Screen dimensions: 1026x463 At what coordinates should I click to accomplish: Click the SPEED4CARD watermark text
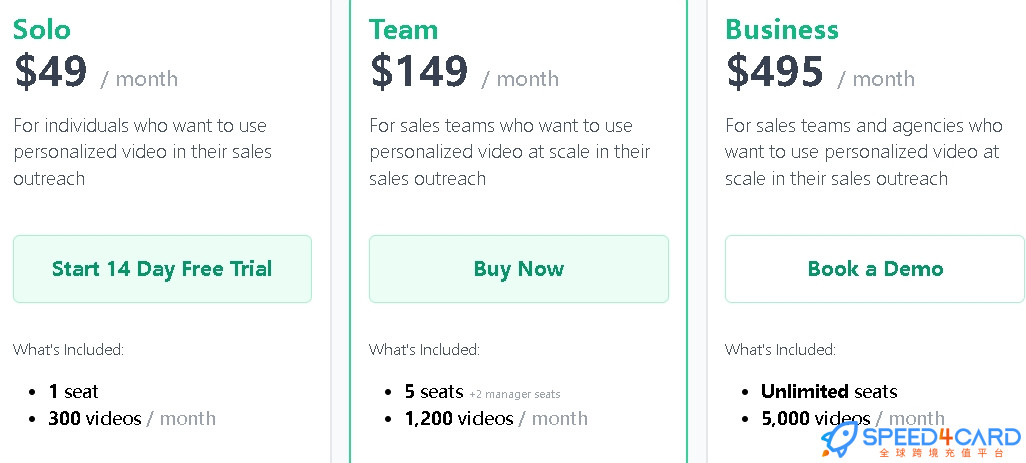[x=941, y=436]
